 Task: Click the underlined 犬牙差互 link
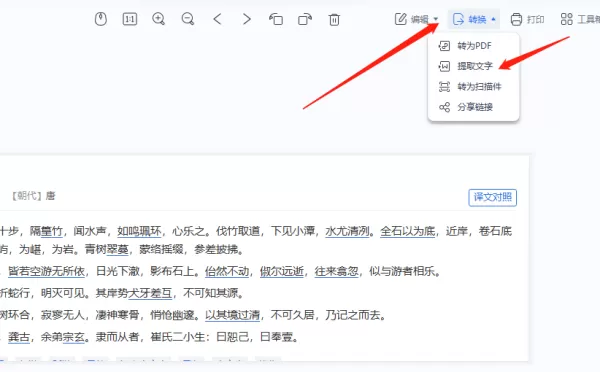coord(150,293)
